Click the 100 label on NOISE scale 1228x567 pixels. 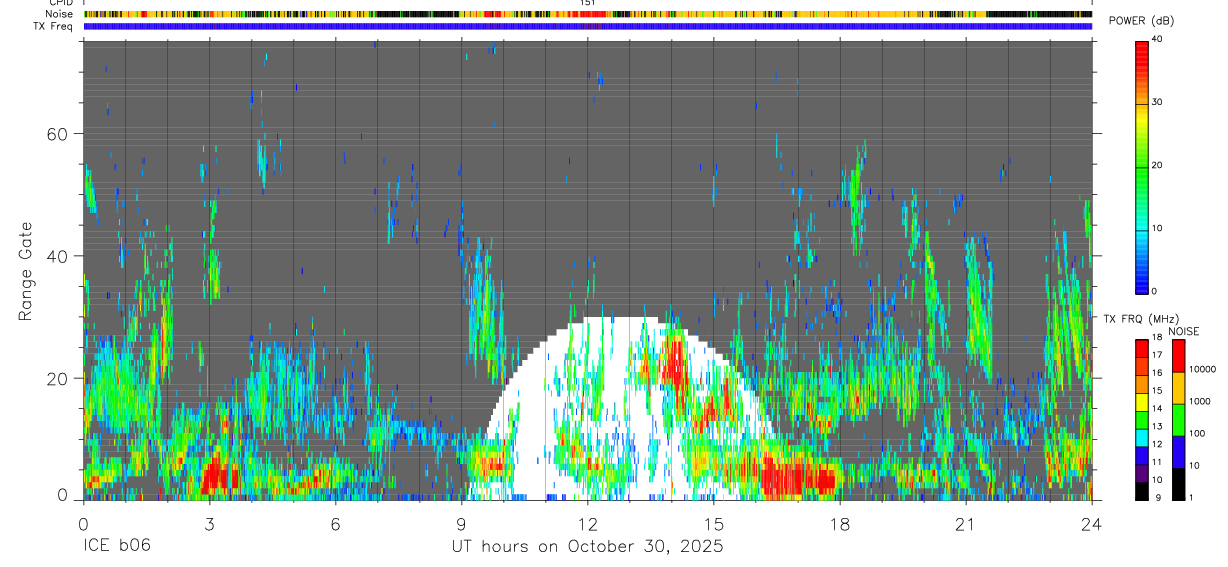click(x=1197, y=433)
